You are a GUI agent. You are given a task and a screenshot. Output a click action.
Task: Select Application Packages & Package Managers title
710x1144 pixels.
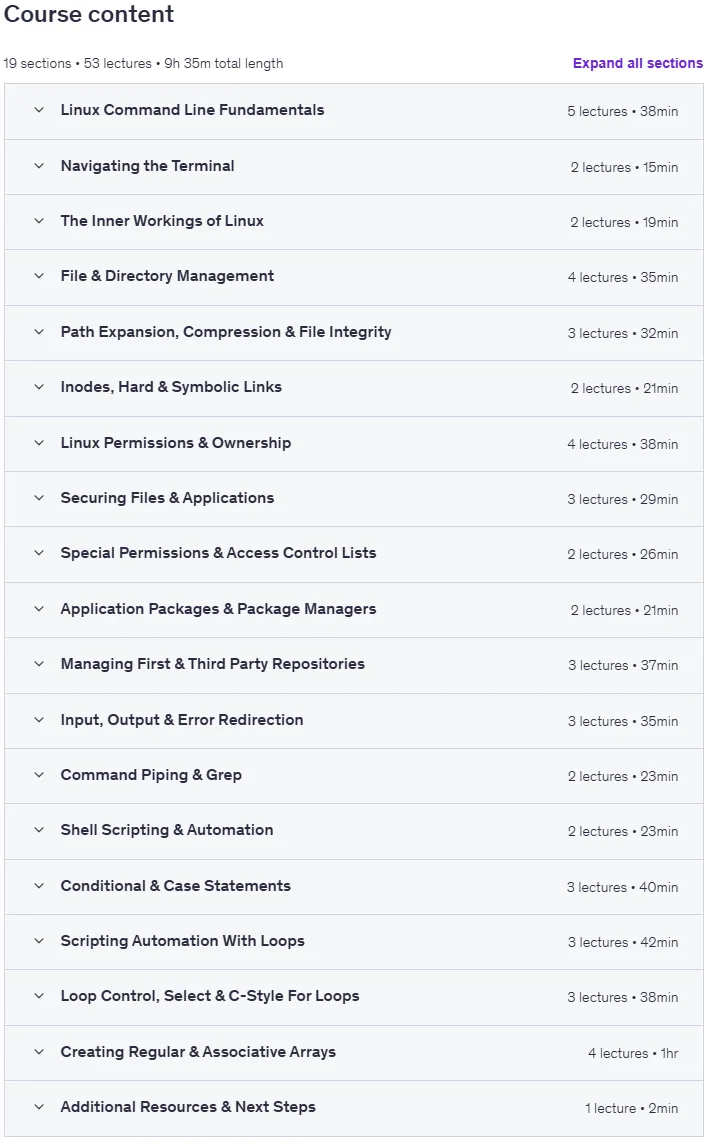click(x=218, y=609)
